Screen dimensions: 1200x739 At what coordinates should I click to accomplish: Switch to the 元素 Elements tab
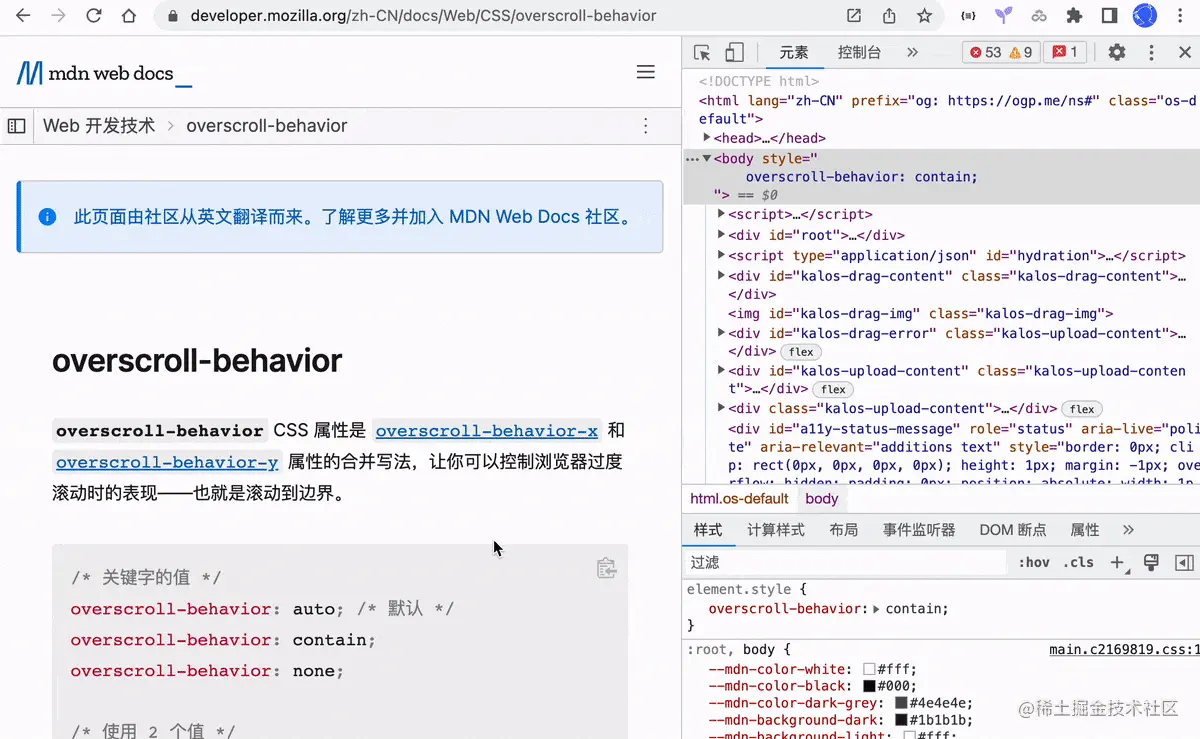tap(794, 53)
